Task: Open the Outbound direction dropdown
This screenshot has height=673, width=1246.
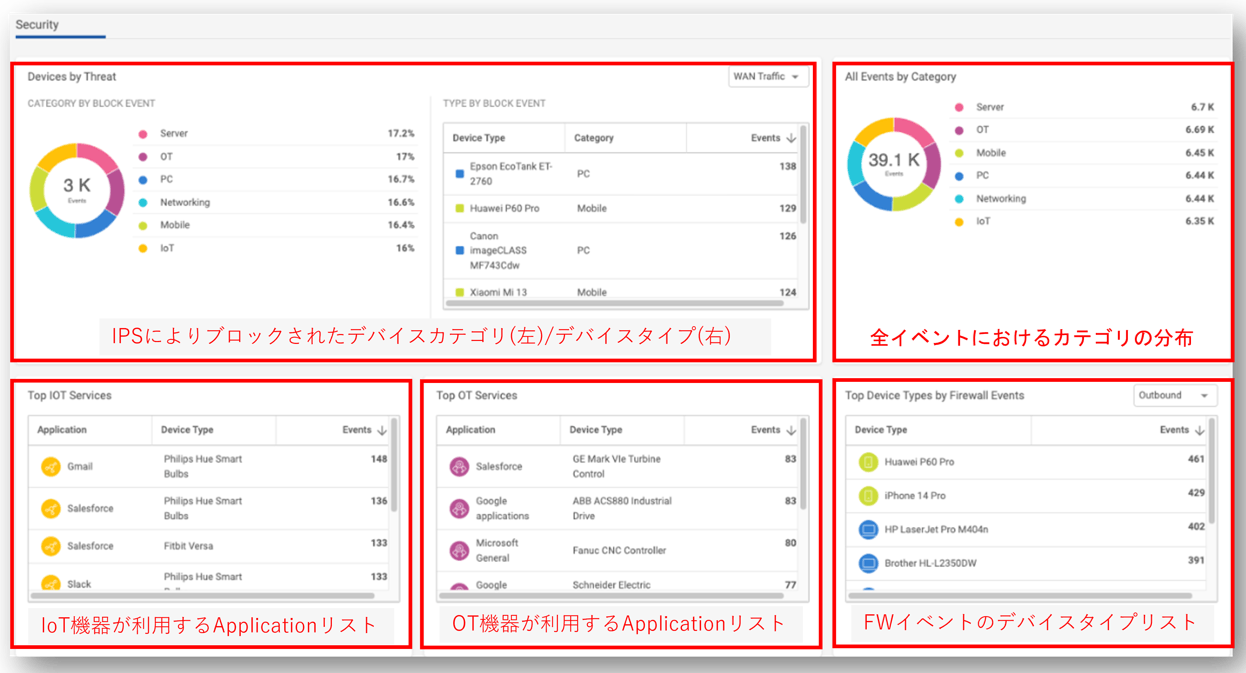Action: [1175, 396]
